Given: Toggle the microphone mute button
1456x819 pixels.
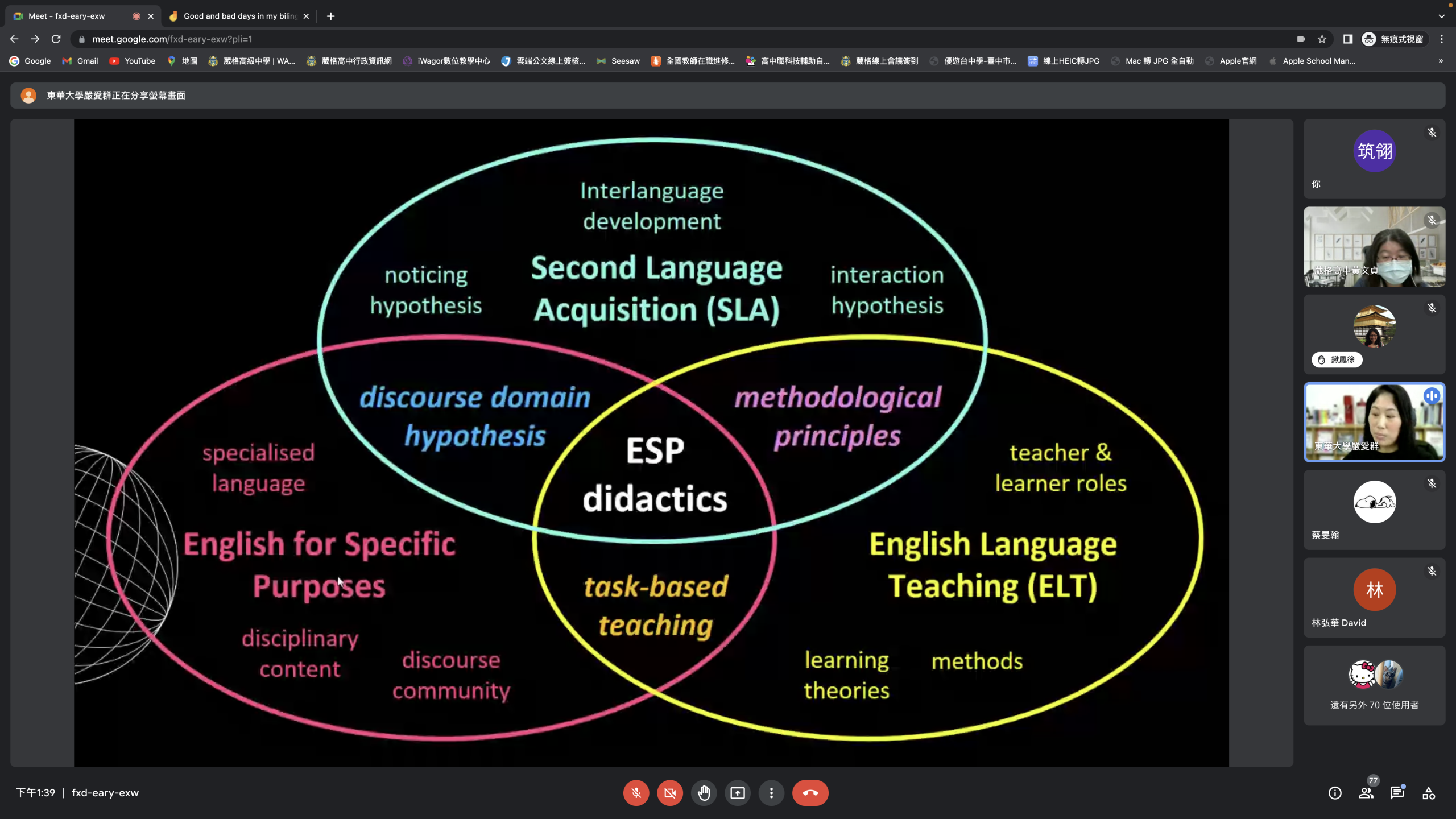Looking at the screenshot, I should click(636, 793).
